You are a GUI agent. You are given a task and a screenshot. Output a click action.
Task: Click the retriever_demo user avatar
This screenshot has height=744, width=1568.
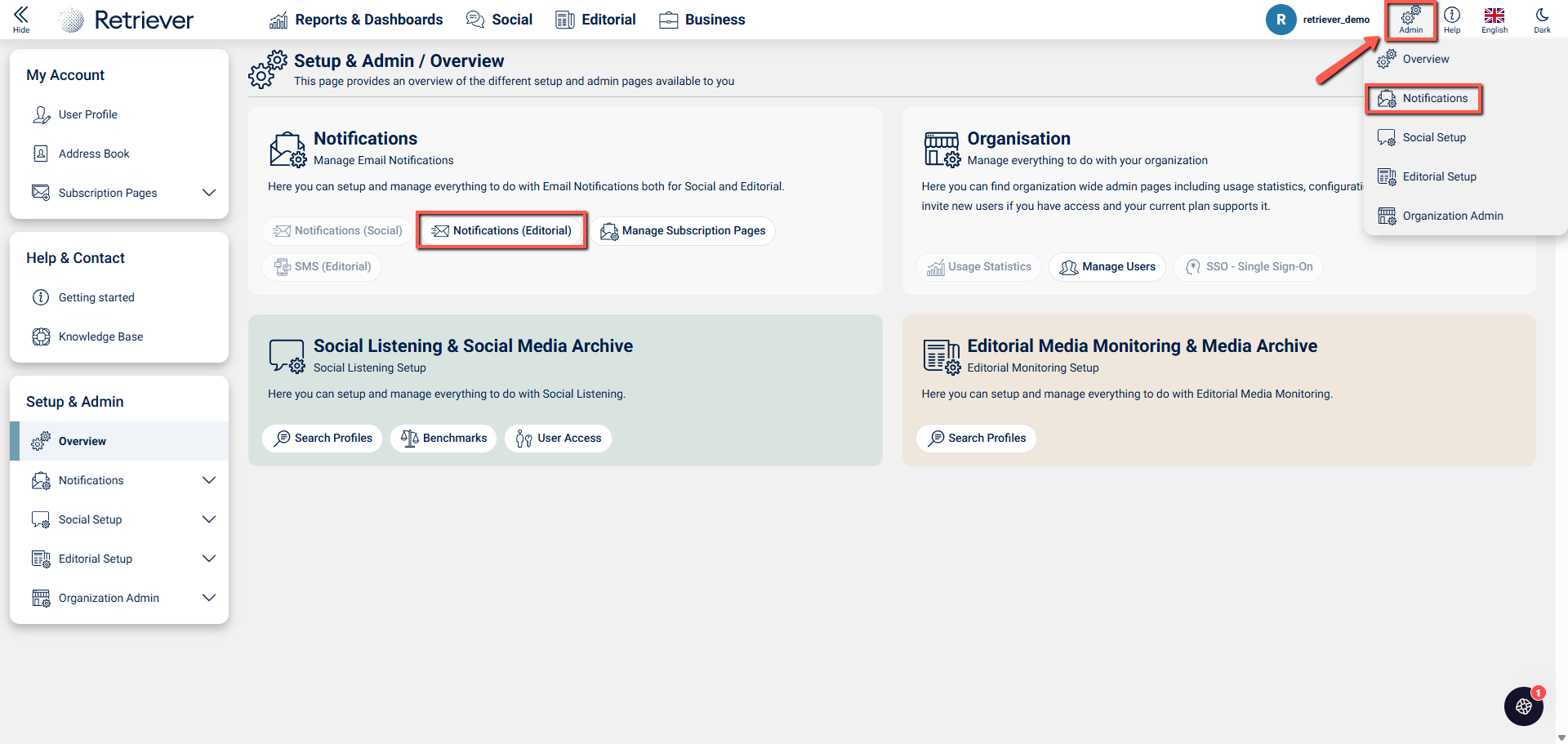click(x=1281, y=20)
